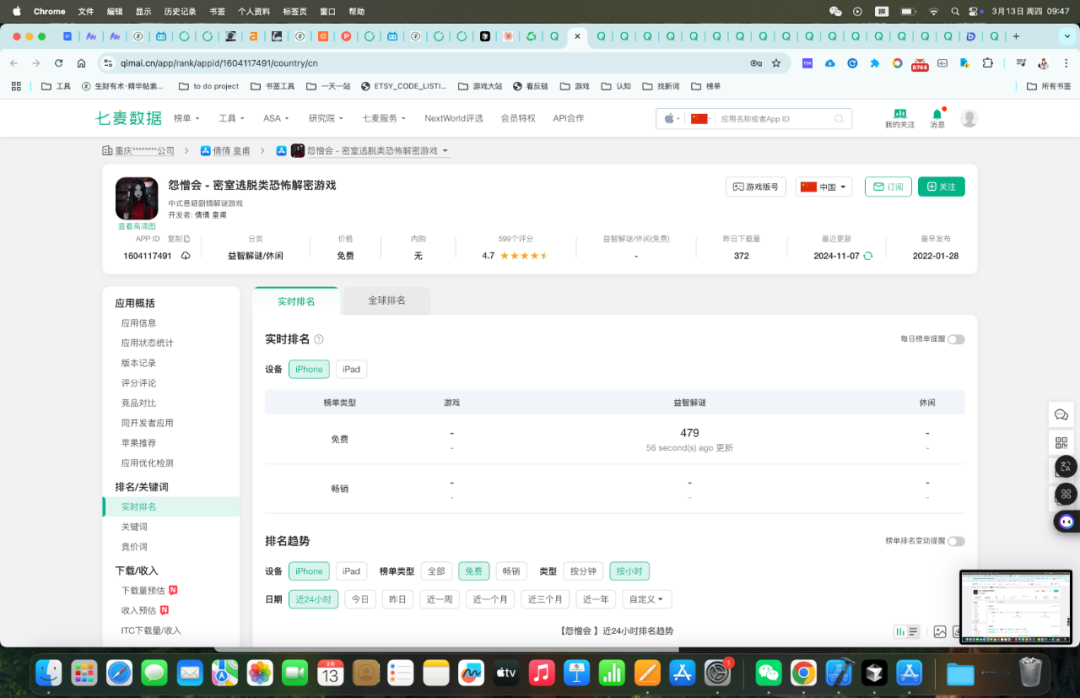Open the floating robot assistant icon
1080x698 pixels.
coord(1066,521)
